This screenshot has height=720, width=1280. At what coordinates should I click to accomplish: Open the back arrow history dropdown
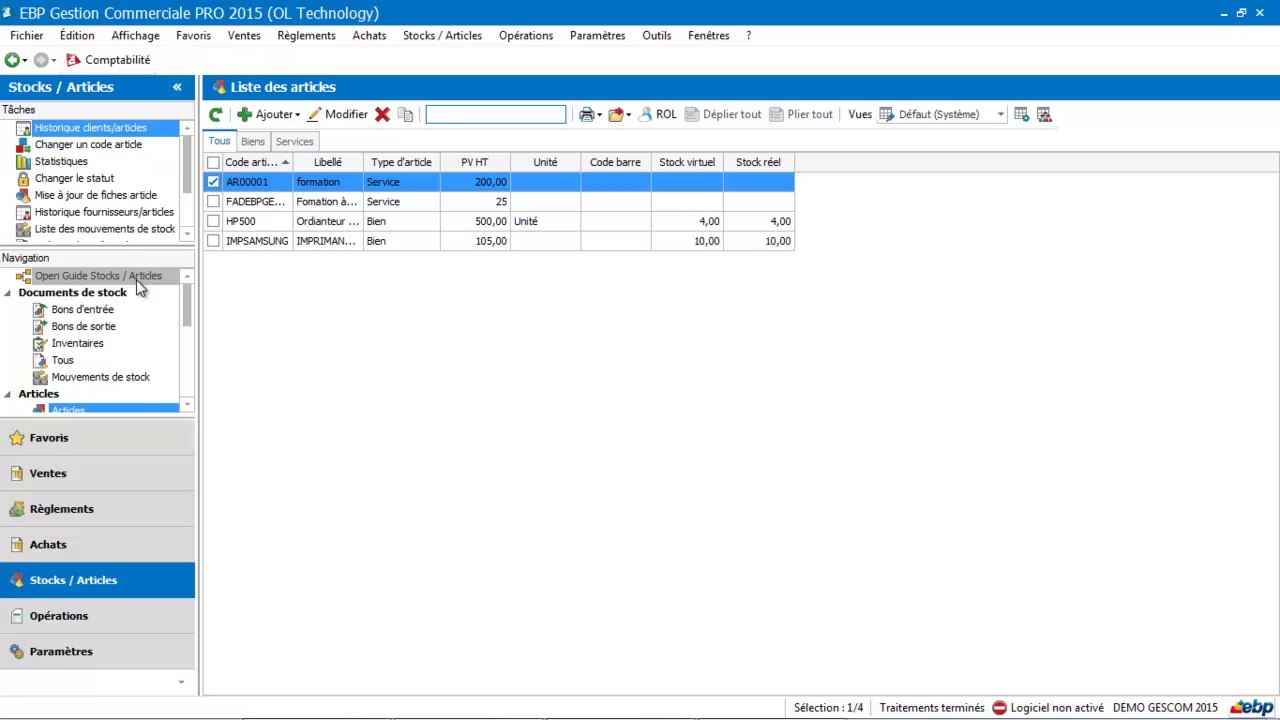point(25,61)
